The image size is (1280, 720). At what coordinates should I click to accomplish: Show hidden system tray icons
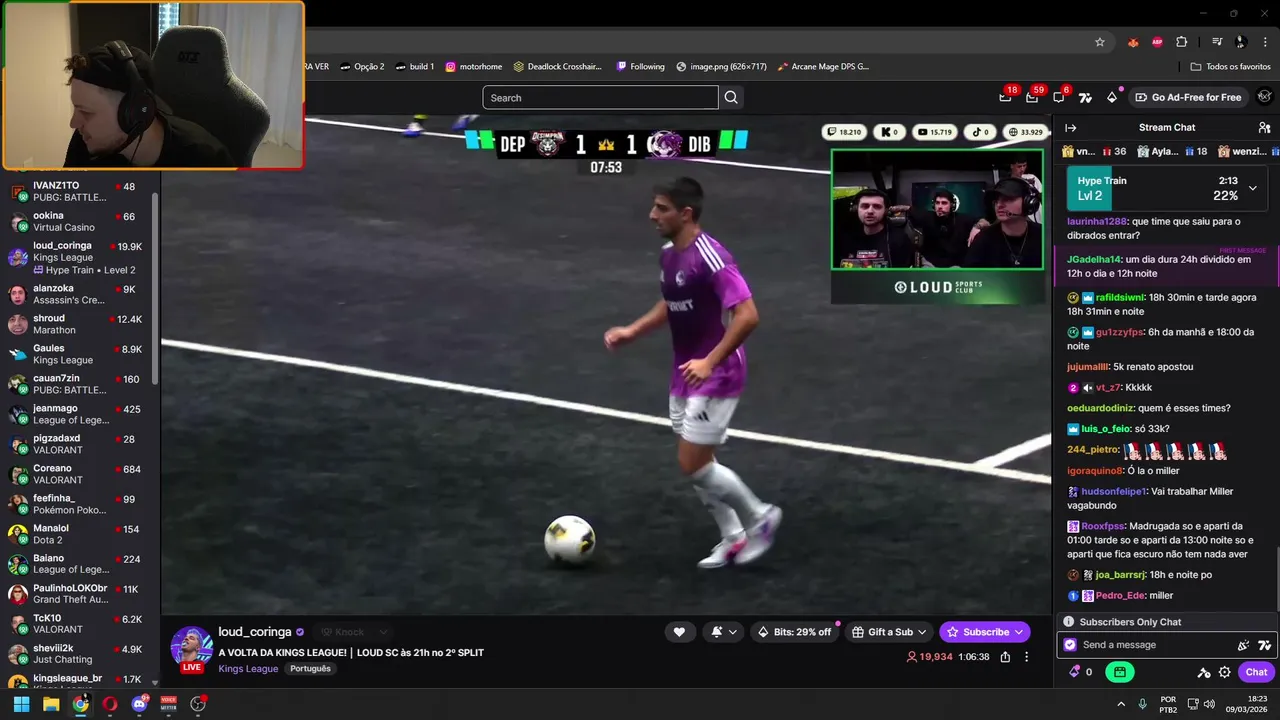click(x=1120, y=703)
